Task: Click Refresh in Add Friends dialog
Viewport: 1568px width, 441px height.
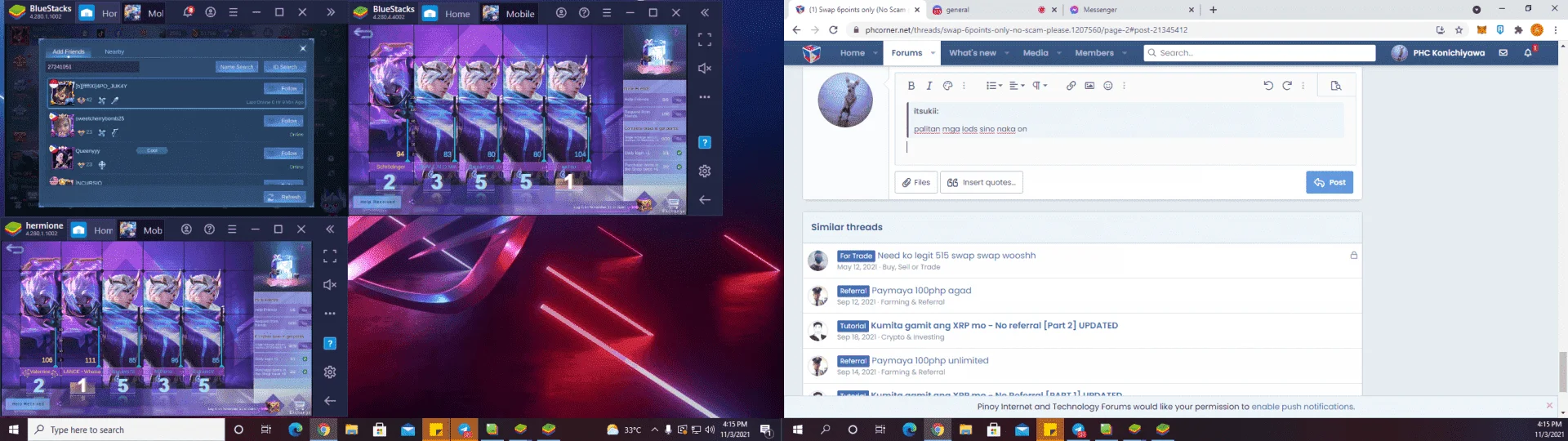Action: pyautogui.click(x=283, y=197)
